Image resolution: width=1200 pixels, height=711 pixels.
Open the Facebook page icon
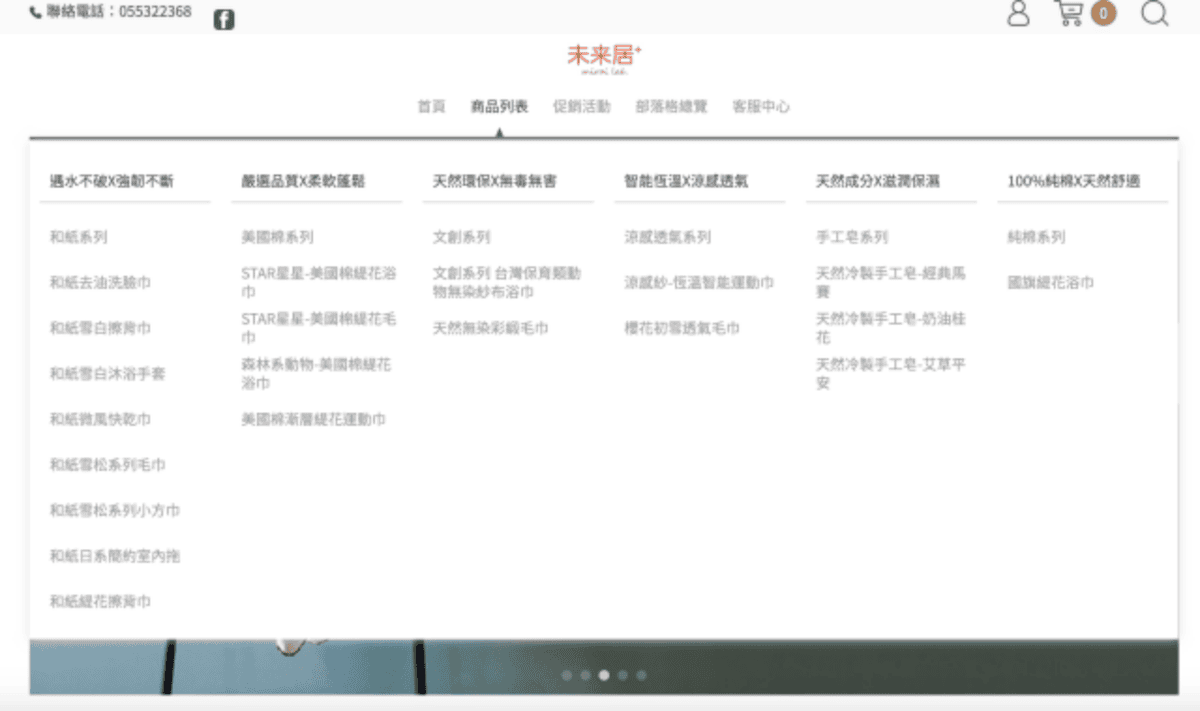(224, 19)
